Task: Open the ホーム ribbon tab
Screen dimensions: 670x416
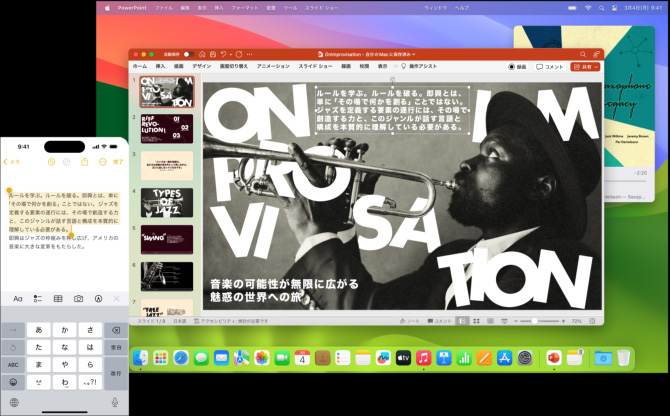Action: point(140,66)
